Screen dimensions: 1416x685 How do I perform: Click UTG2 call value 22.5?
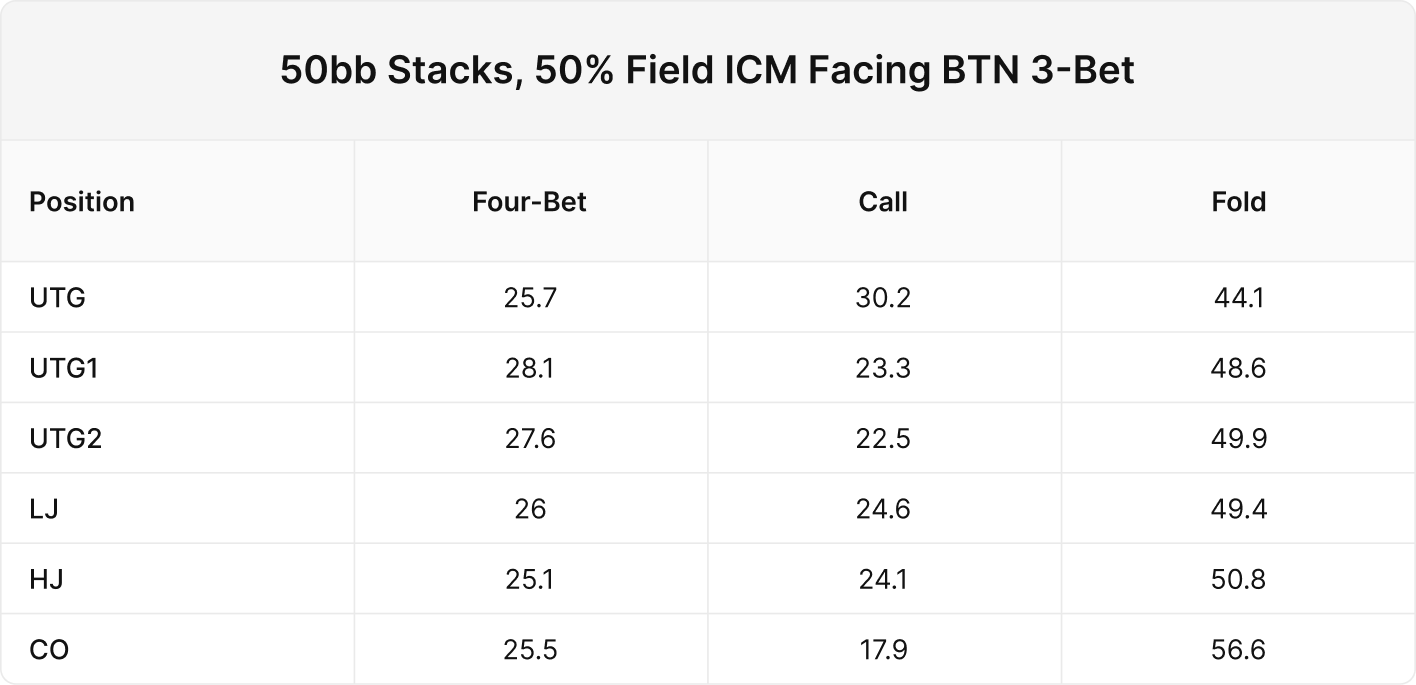[883, 439]
